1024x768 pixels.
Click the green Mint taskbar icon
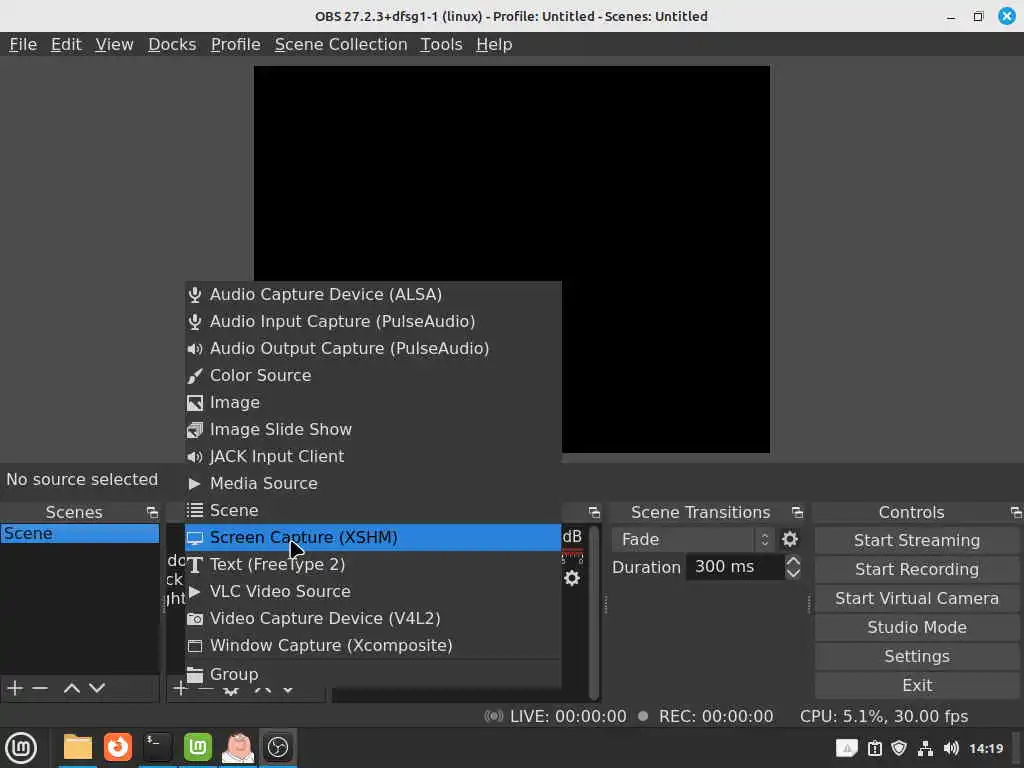coord(197,748)
